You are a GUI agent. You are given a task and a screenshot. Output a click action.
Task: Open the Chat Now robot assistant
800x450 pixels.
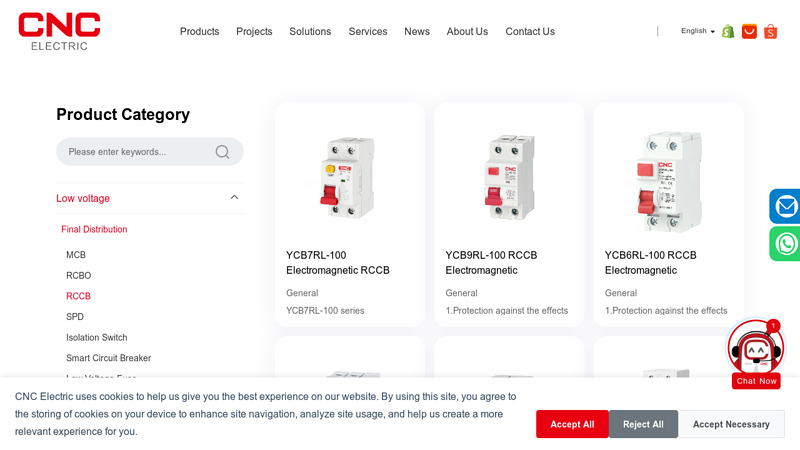[x=756, y=354]
